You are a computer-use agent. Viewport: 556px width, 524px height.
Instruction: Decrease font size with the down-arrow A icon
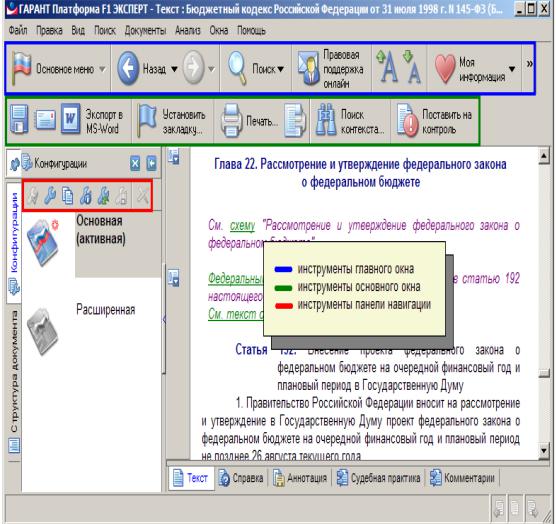[412, 68]
